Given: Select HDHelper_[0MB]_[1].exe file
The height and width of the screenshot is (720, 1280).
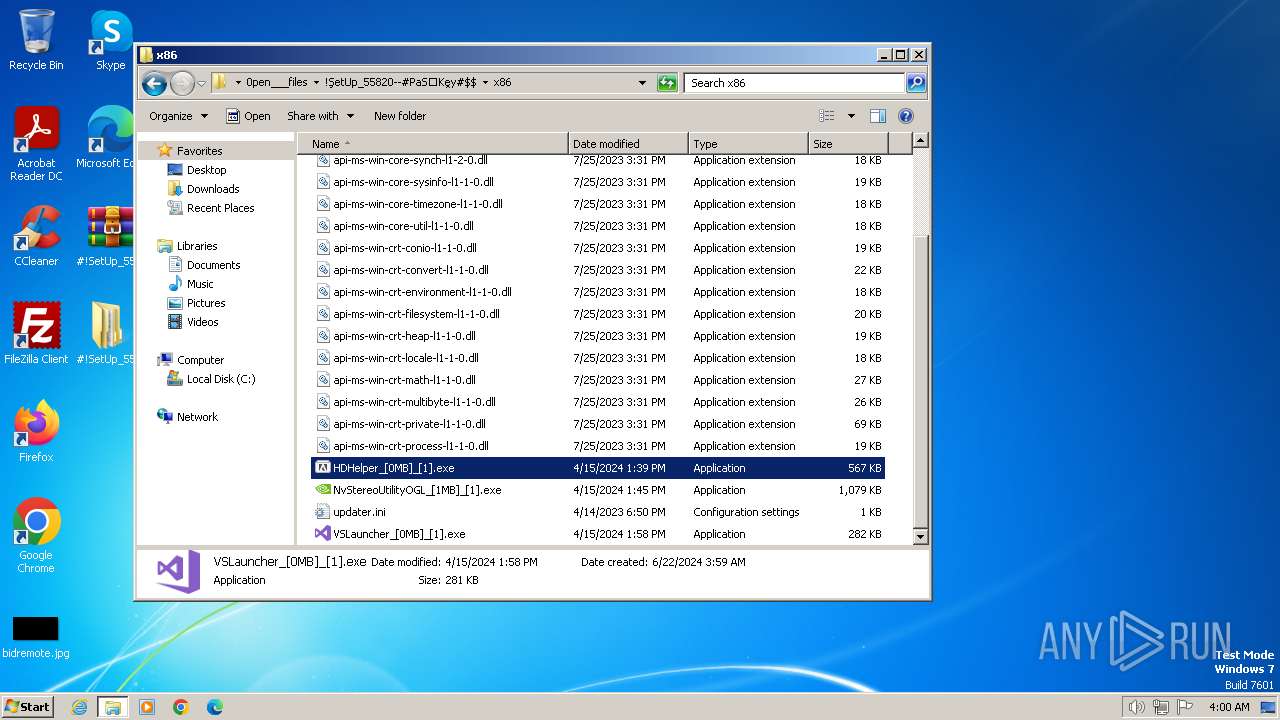Looking at the screenshot, I should pyautogui.click(x=599, y=468).
